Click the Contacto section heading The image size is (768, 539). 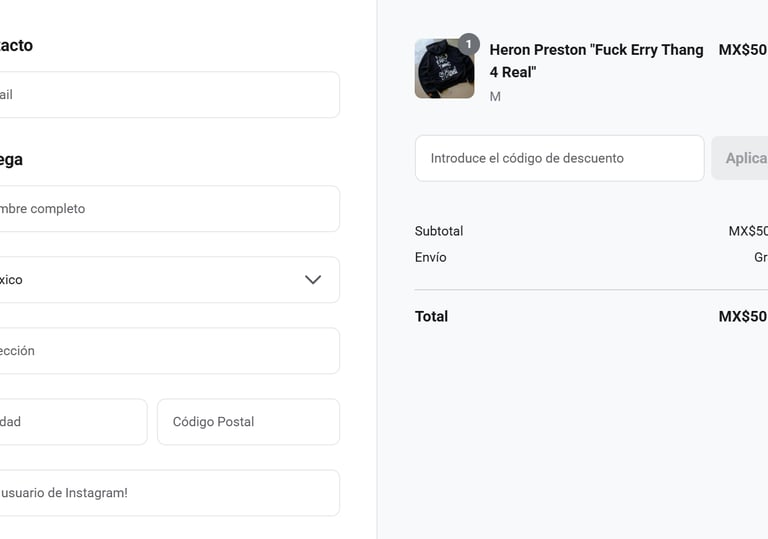pyautogui.click(x=16, y=45)
